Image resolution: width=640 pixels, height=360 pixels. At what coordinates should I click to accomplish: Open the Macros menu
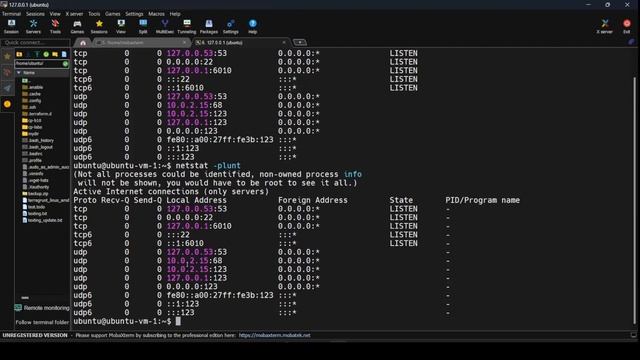pyautogui.click(x=156, y=14)
